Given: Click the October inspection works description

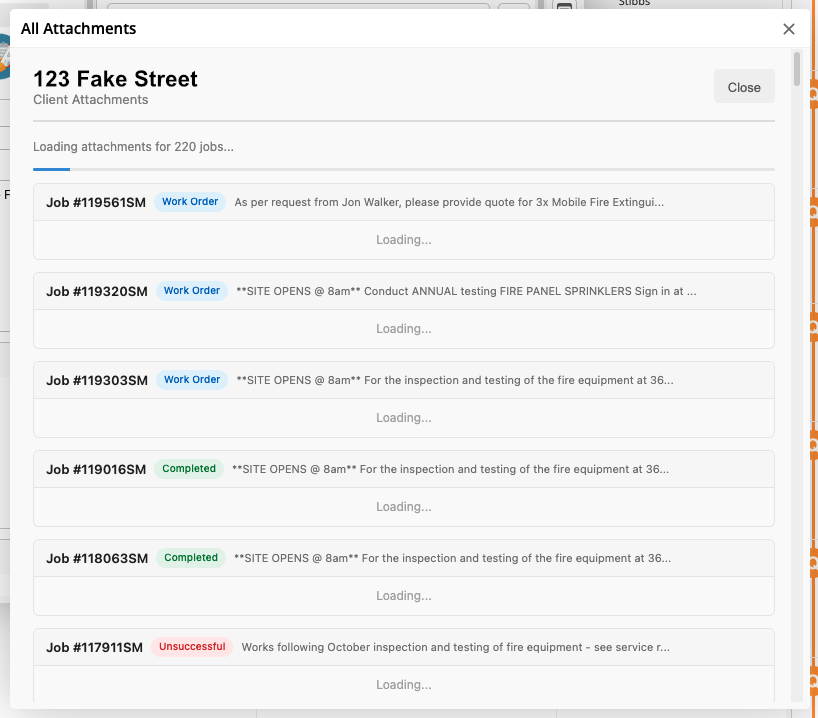Looking at the screenshot, I should pyautogui.click(x=455, y=647).
